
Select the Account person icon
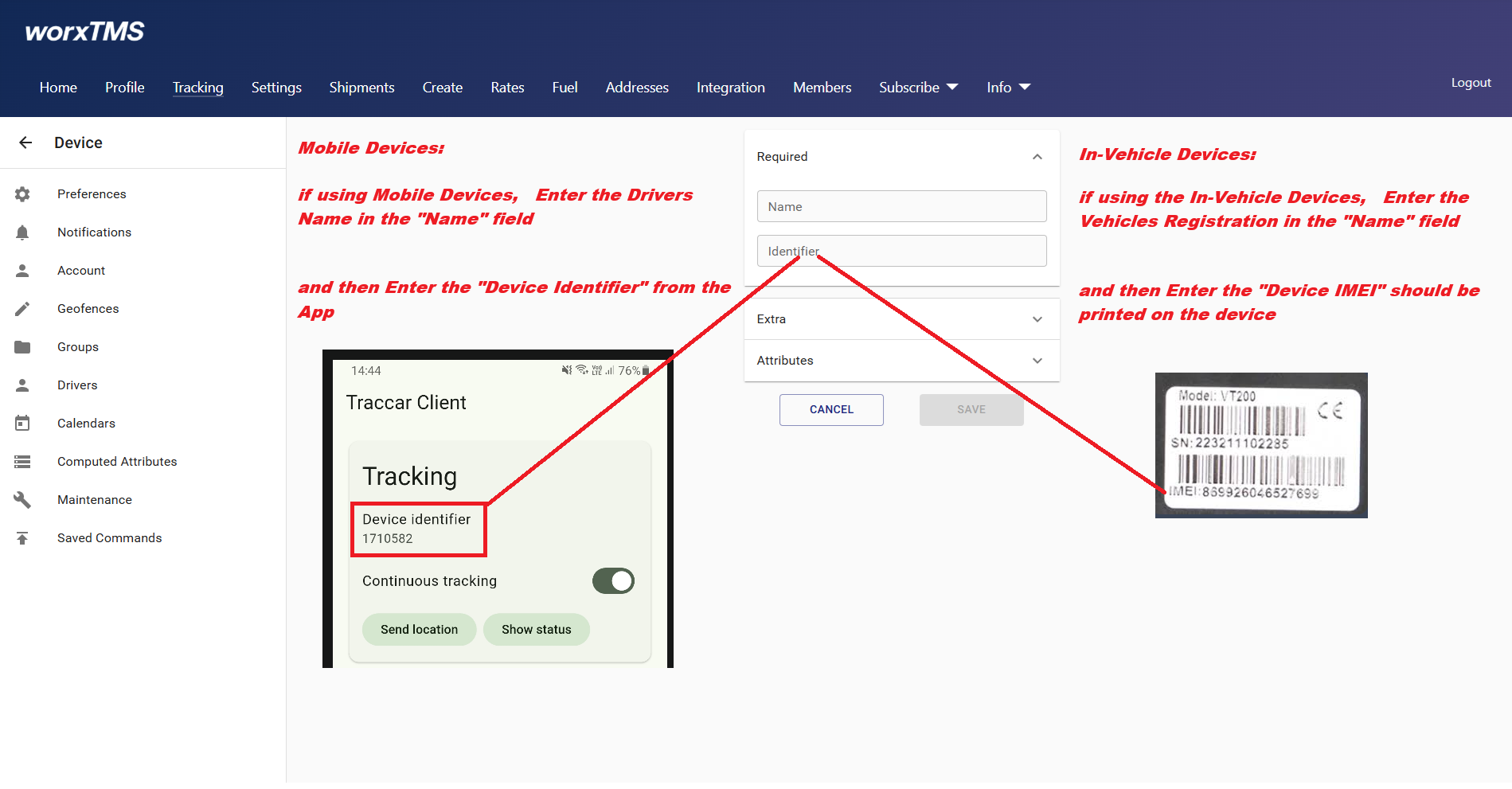22,270
